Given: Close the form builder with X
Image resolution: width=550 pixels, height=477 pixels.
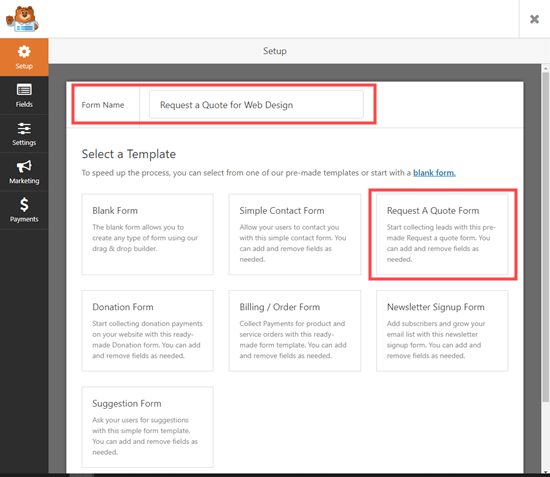Looking at the screenshot, I should point(534,19).
